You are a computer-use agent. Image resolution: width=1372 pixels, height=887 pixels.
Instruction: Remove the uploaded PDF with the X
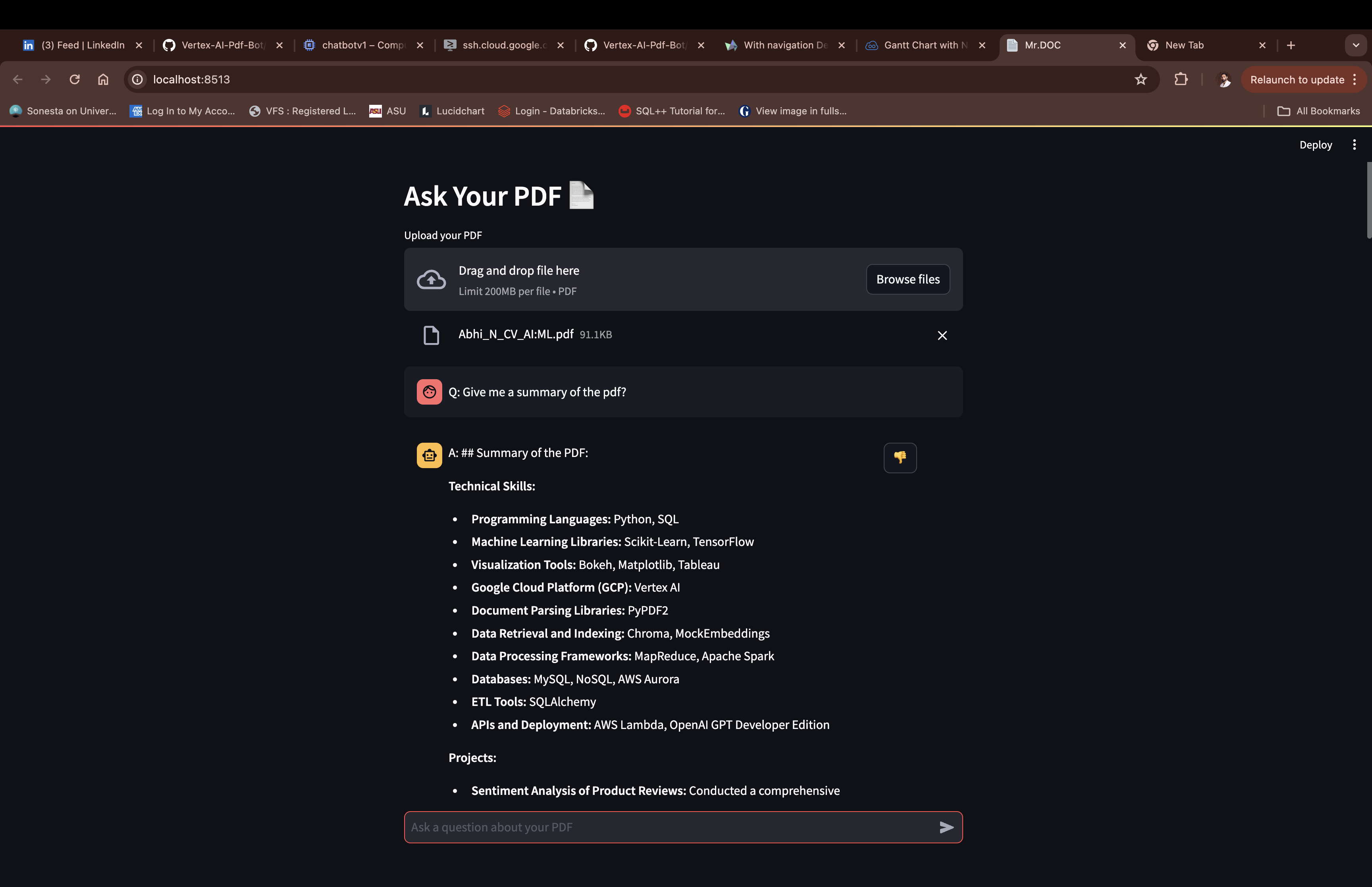point(942,335)
